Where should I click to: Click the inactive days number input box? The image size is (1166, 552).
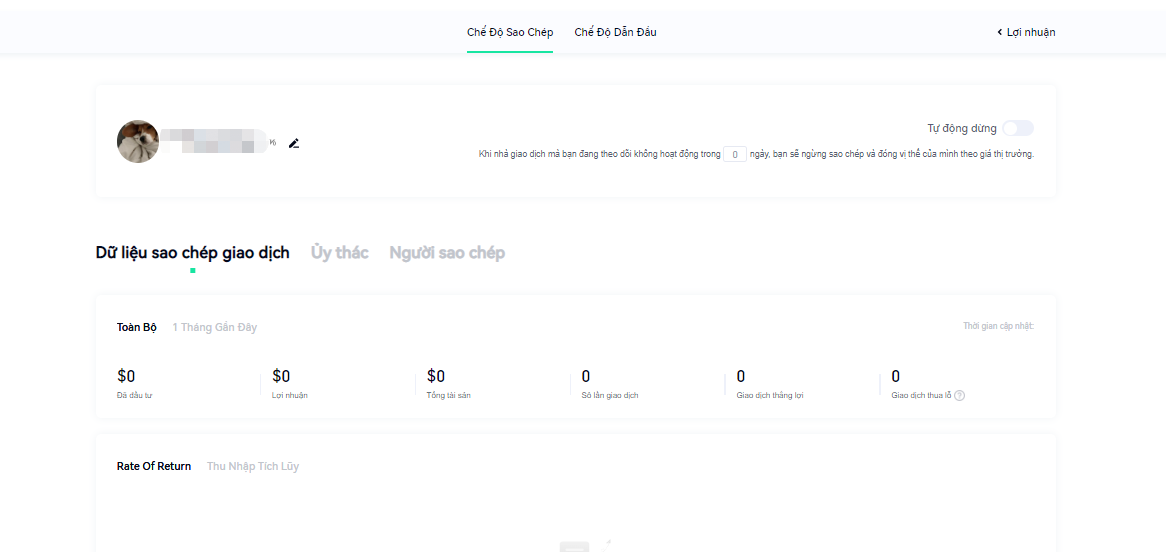coord(735,155)
